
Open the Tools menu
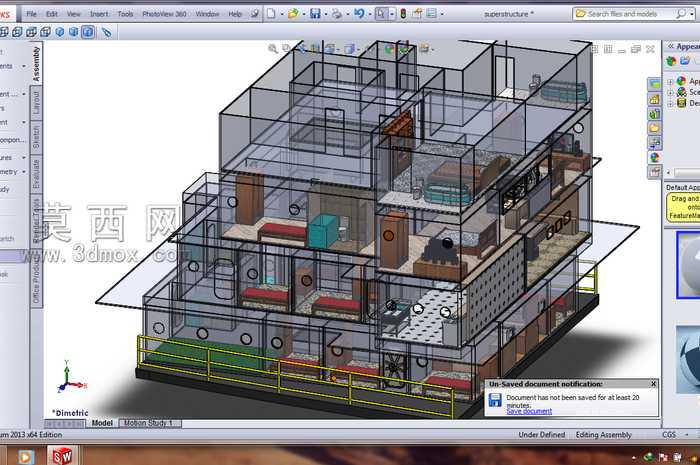(x=125, y=14)
